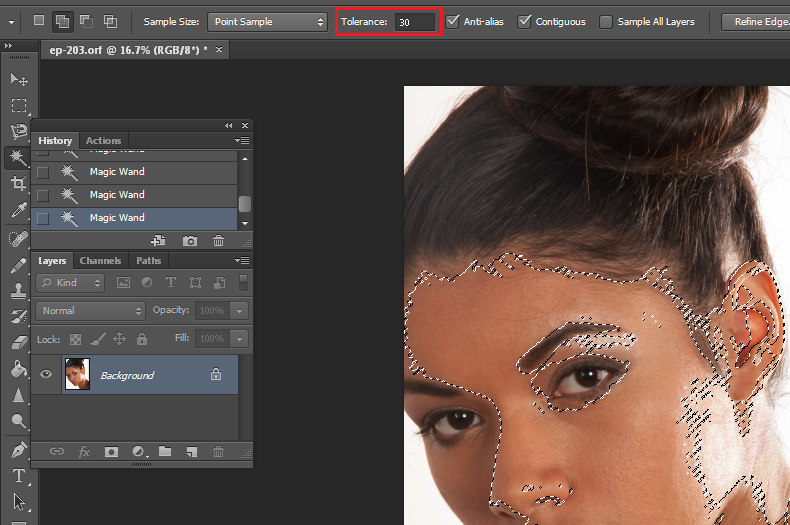Delete layer trash icon in Layers panel
Screen dimensions: 790x525
point(218,451)
